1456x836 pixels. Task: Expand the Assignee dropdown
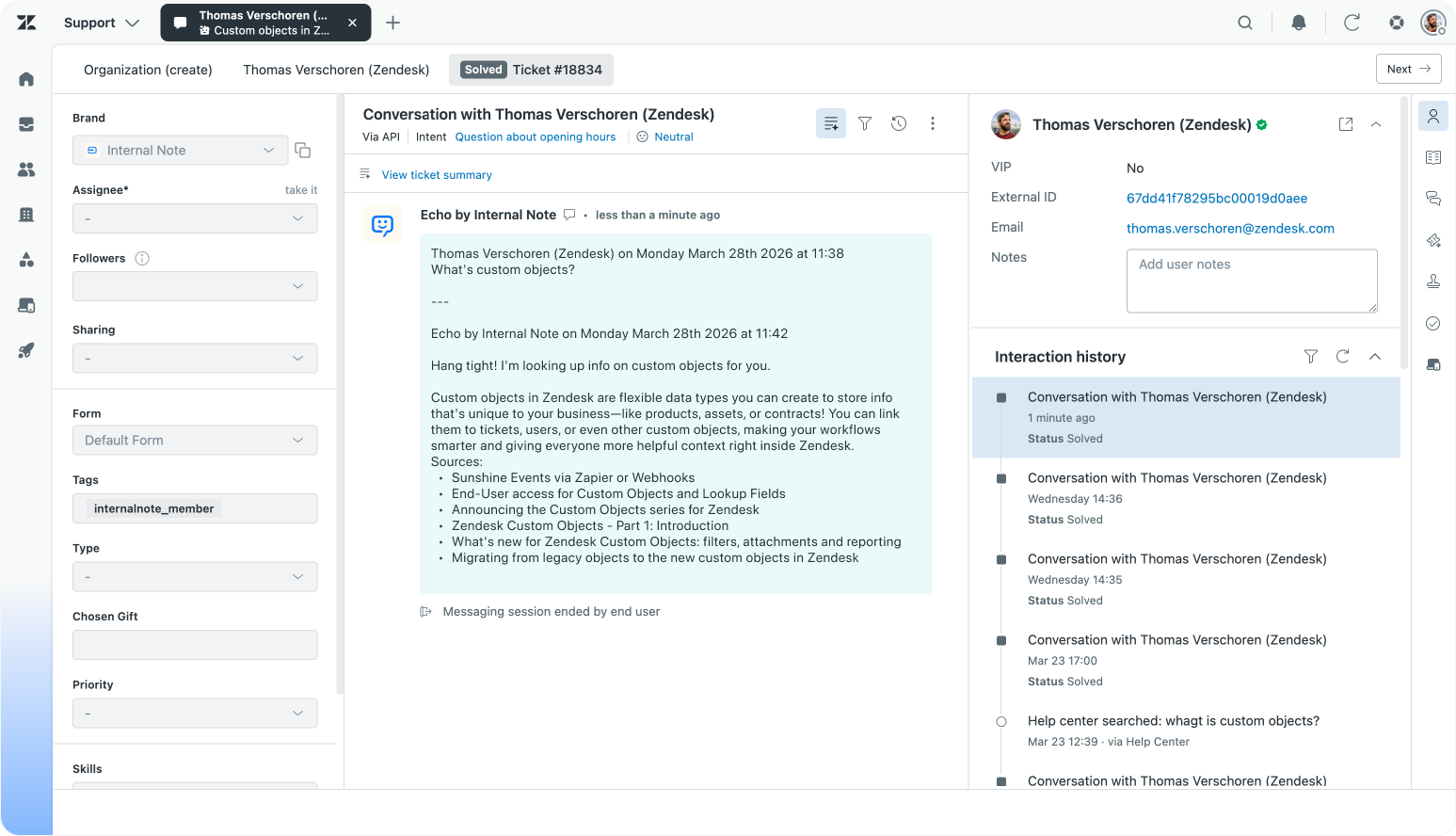click(195, 218)
